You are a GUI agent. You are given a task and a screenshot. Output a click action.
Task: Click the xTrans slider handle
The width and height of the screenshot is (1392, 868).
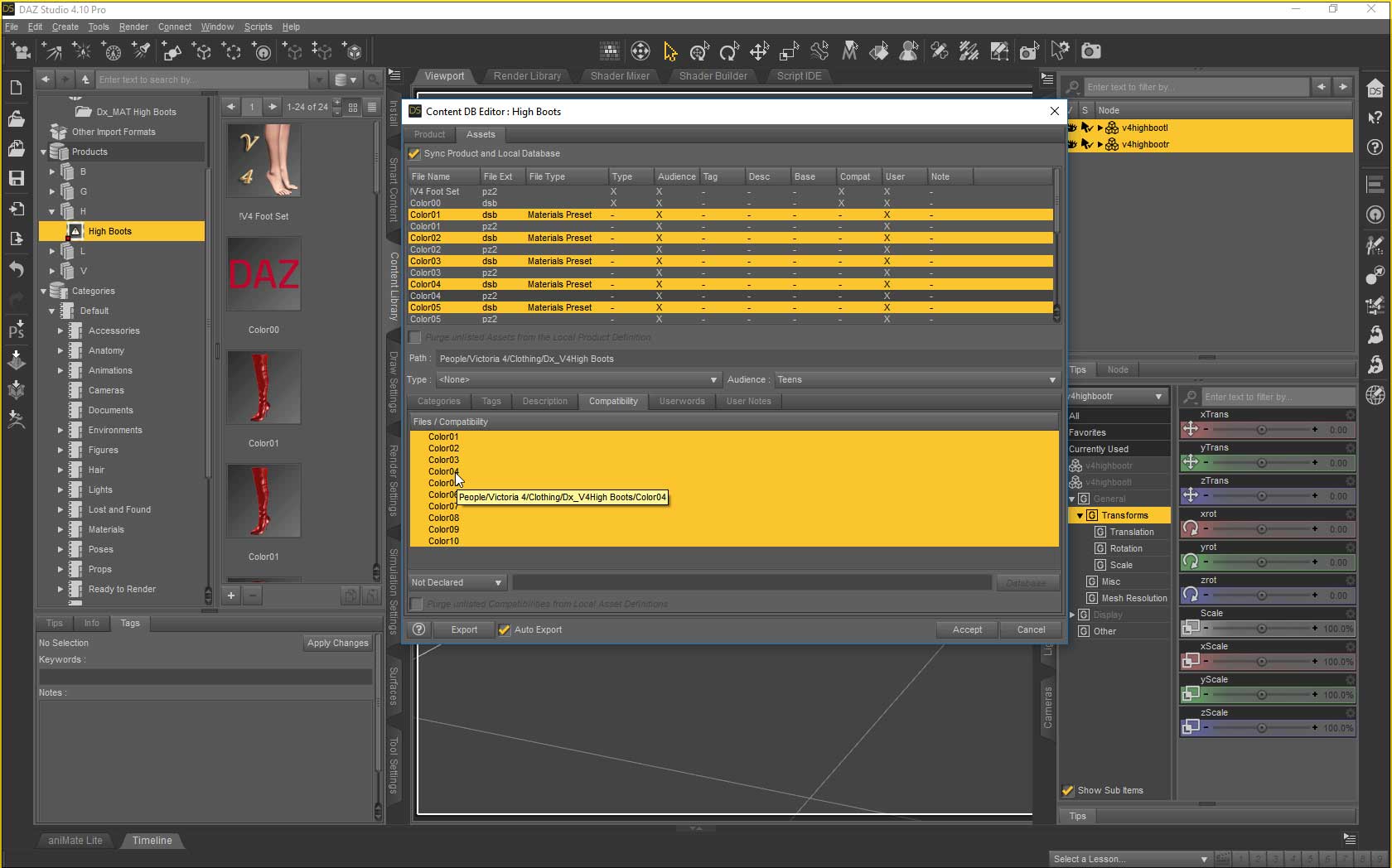1261,430
